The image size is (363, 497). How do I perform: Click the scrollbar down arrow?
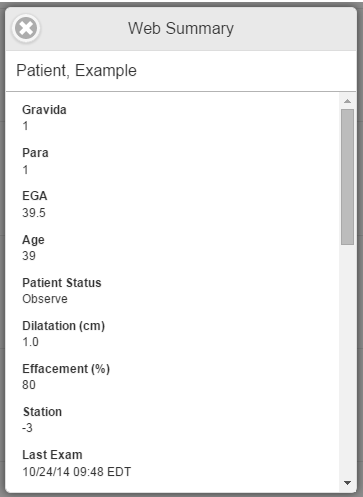[x=347, y=483]
